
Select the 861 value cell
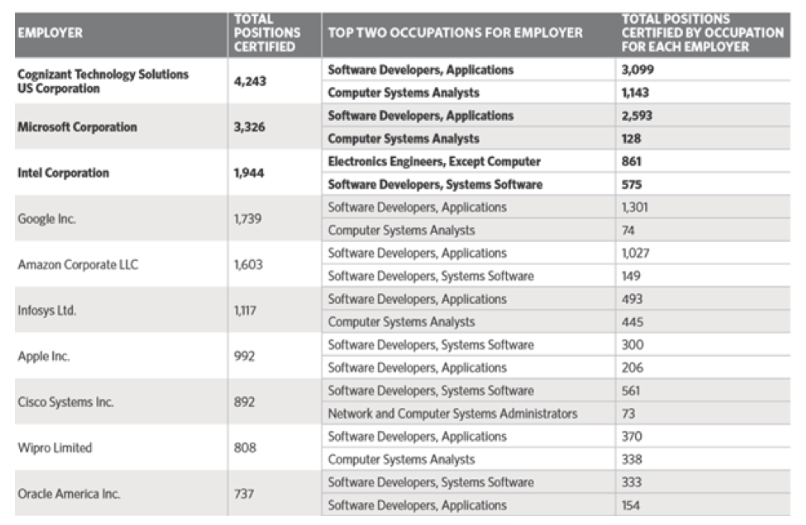[703, 161]
